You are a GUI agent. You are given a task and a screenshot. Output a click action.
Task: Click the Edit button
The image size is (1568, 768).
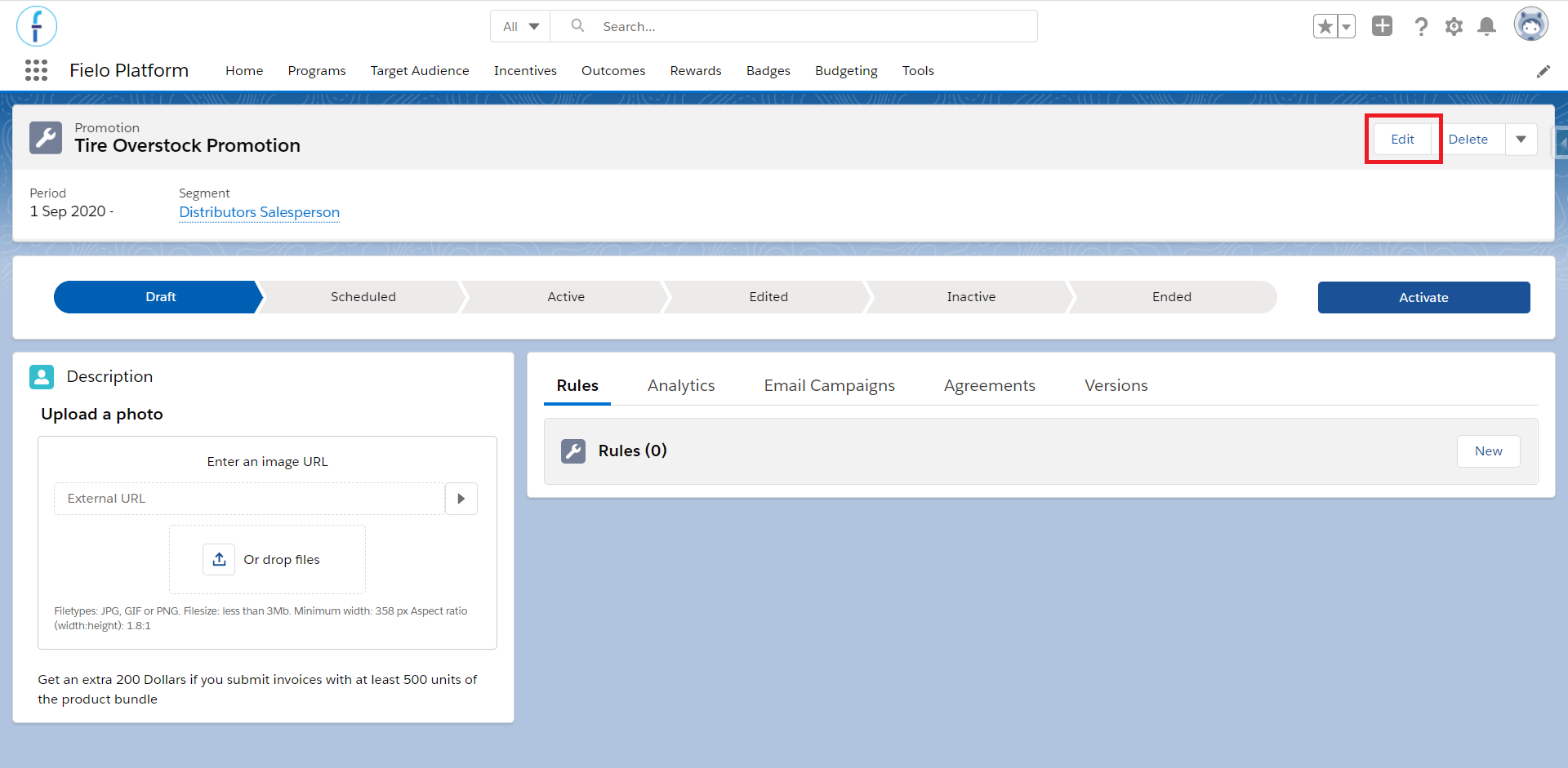1402,139
